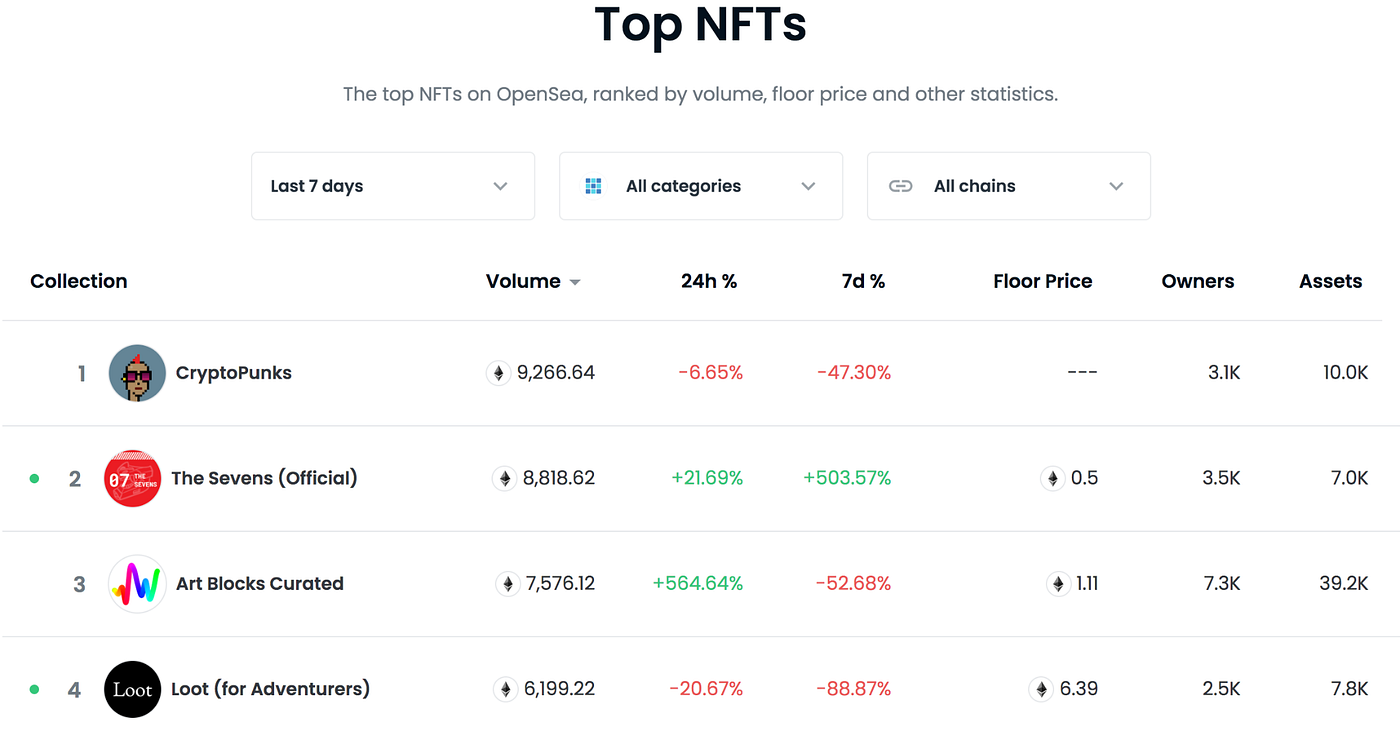1400x737 pixels.
Task: Click the CryptoPunks floor price dashes
Action: [1082, 373]
